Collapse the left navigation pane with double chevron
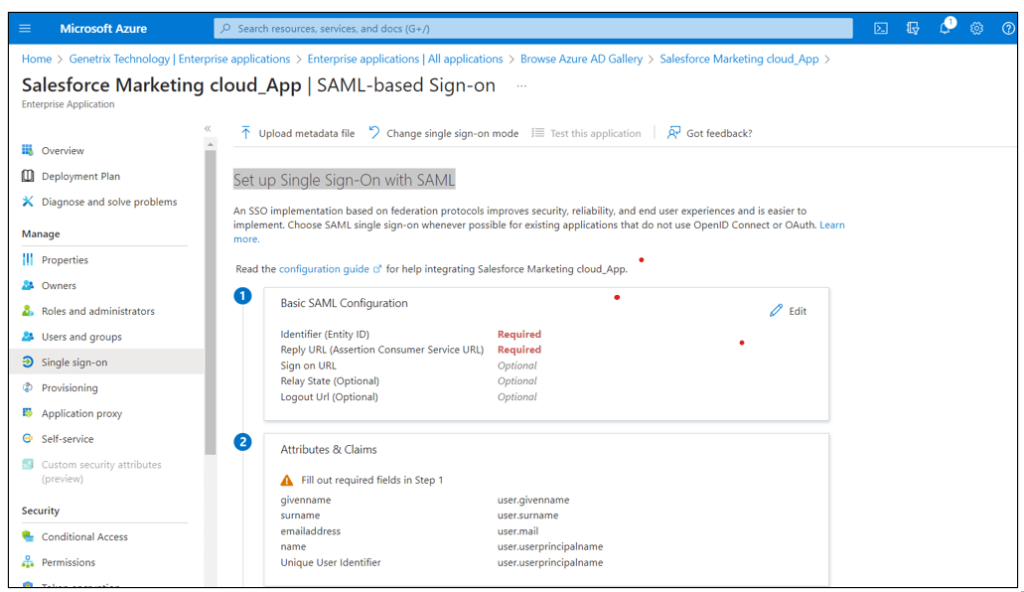This screenshot has height=592, width=1024. pyautogui.click(x=208, y=129)
